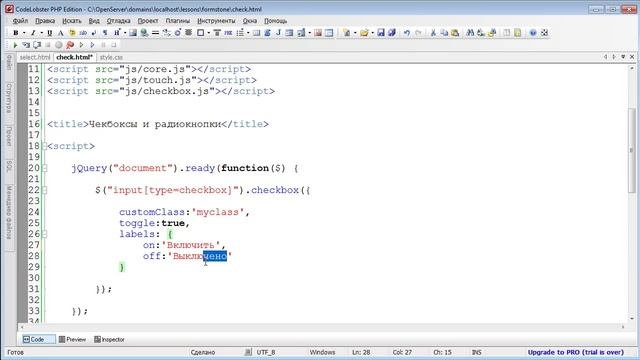
Task: Open Find with binoculars icon
Action: [470, 33]
